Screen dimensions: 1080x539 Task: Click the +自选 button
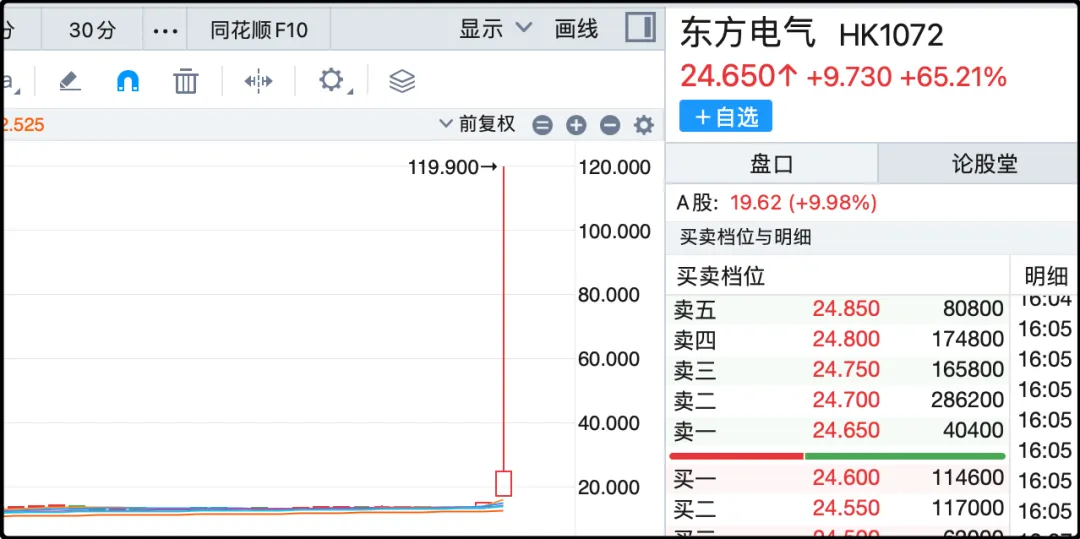coord(725,117)
